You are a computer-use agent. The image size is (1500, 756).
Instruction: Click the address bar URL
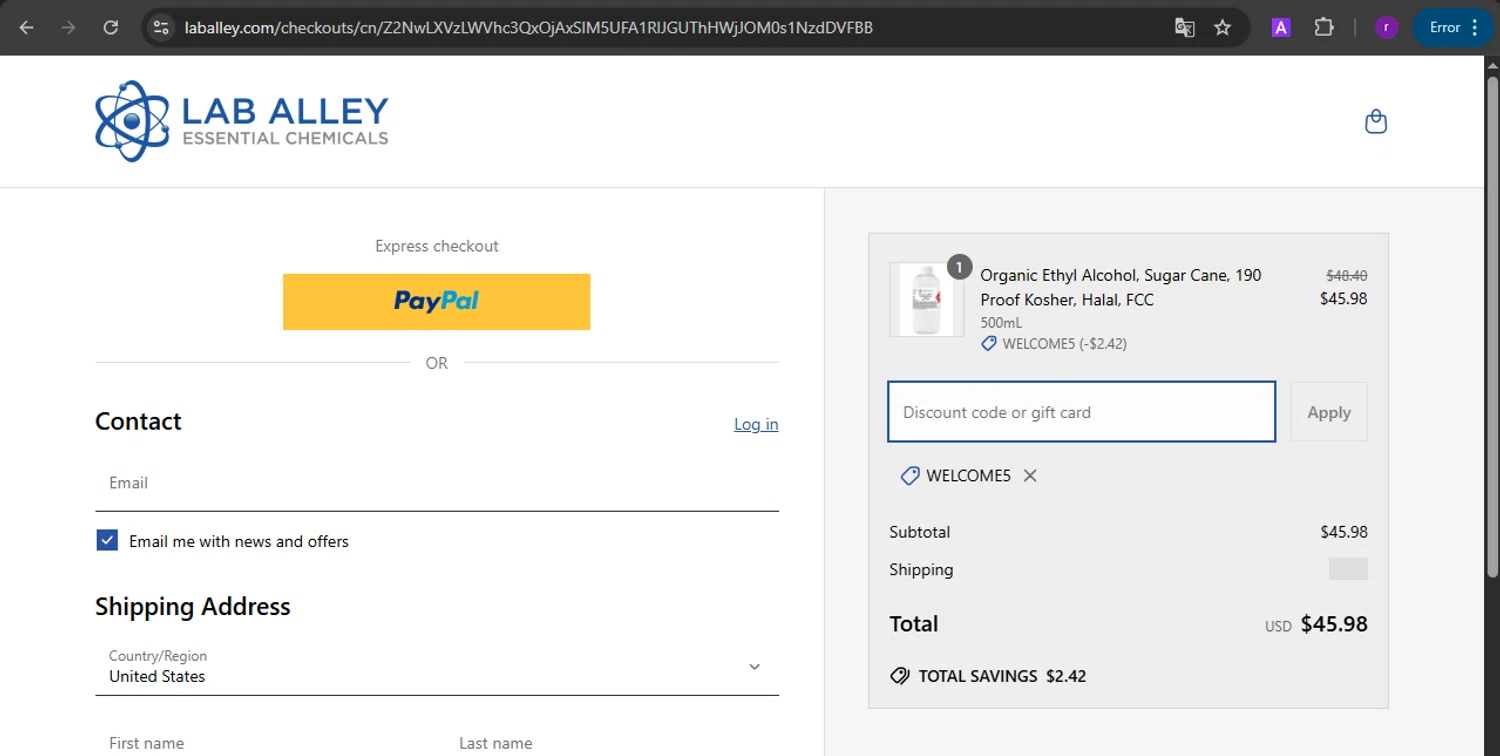pos(528,28)
